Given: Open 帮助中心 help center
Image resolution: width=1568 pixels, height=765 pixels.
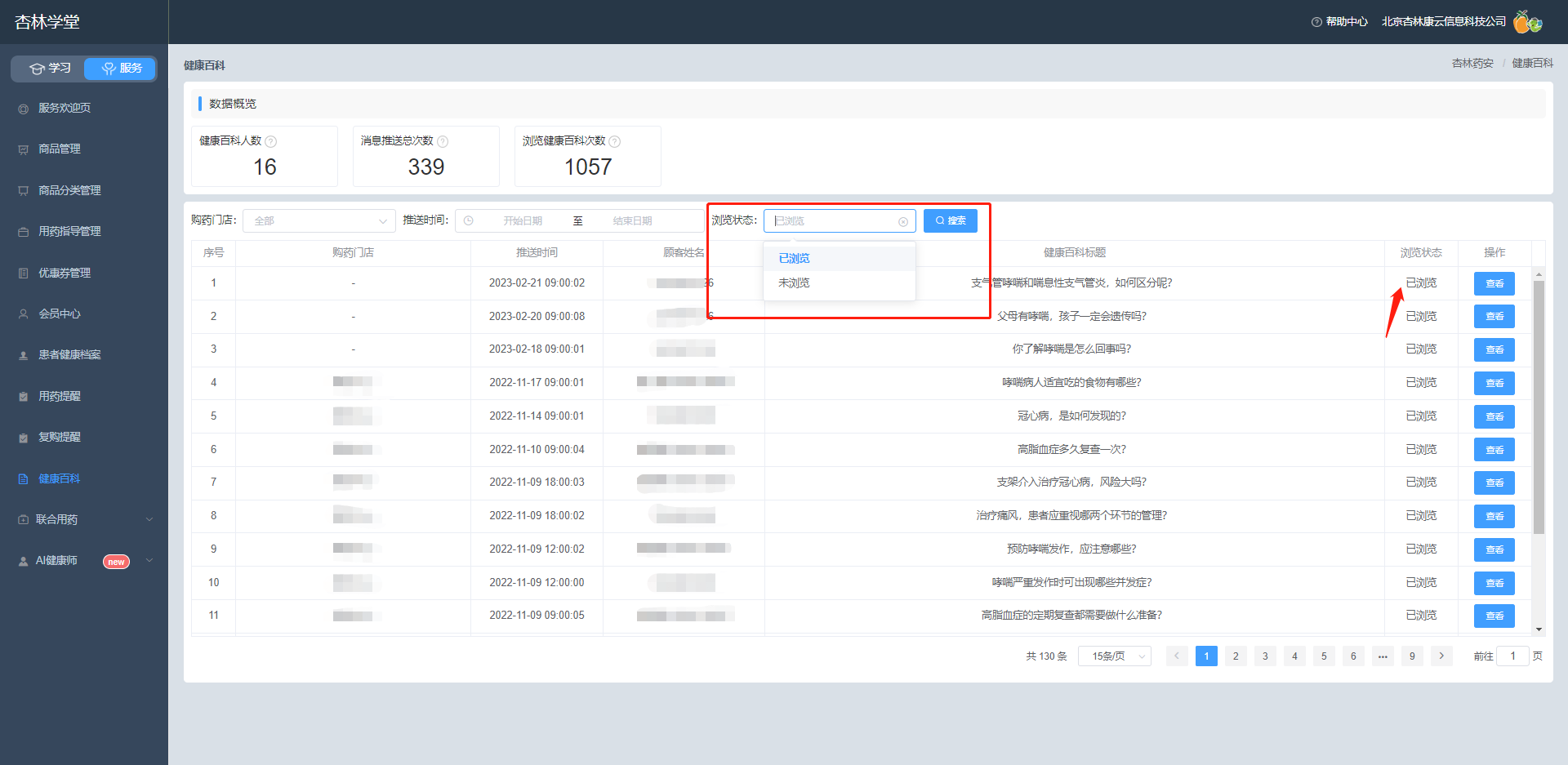Looking at the screenshot, I should (x=1339, y=22).
